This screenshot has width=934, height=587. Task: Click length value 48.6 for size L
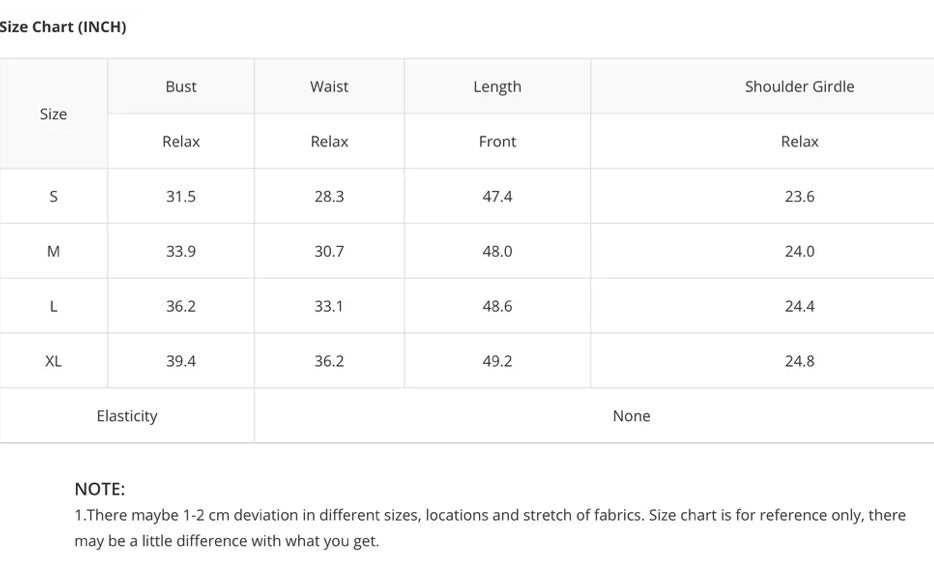[497, 307]
